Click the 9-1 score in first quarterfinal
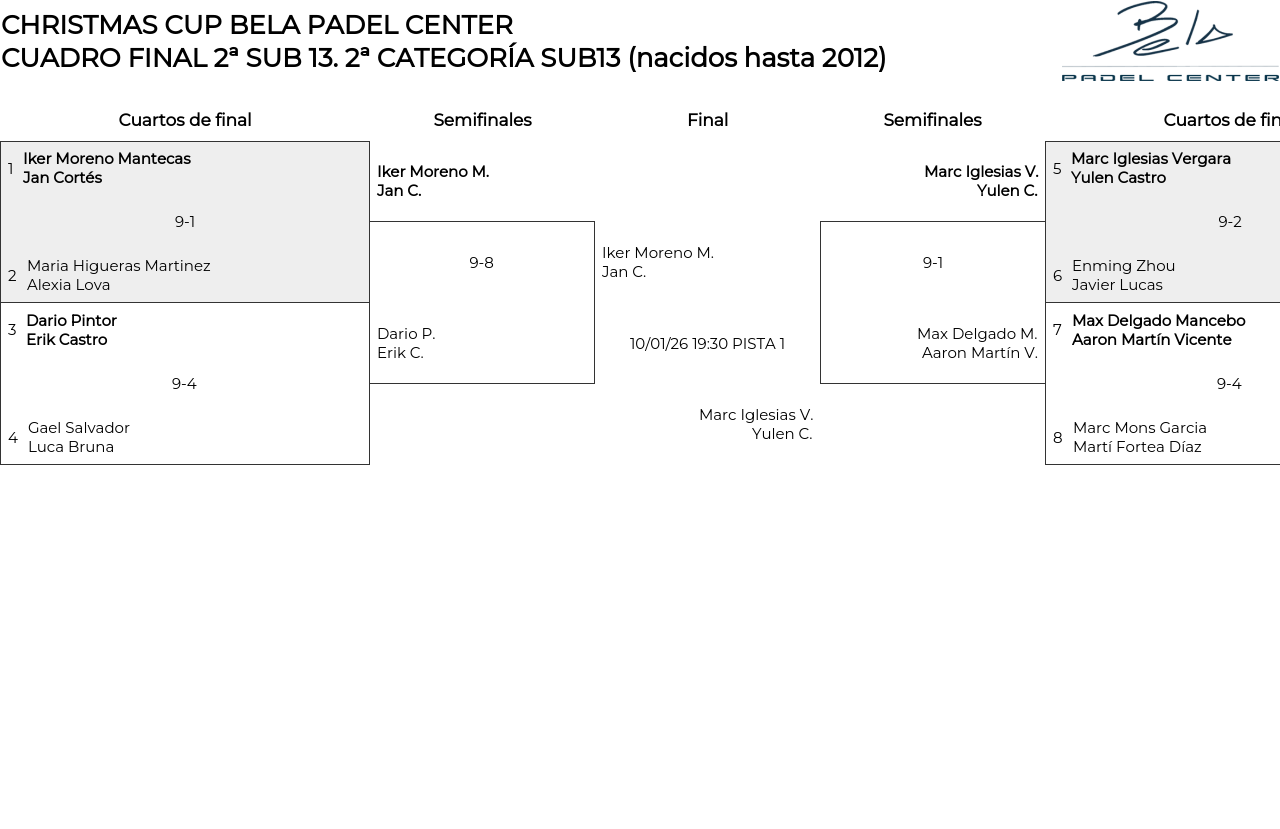 coord(185,222)
